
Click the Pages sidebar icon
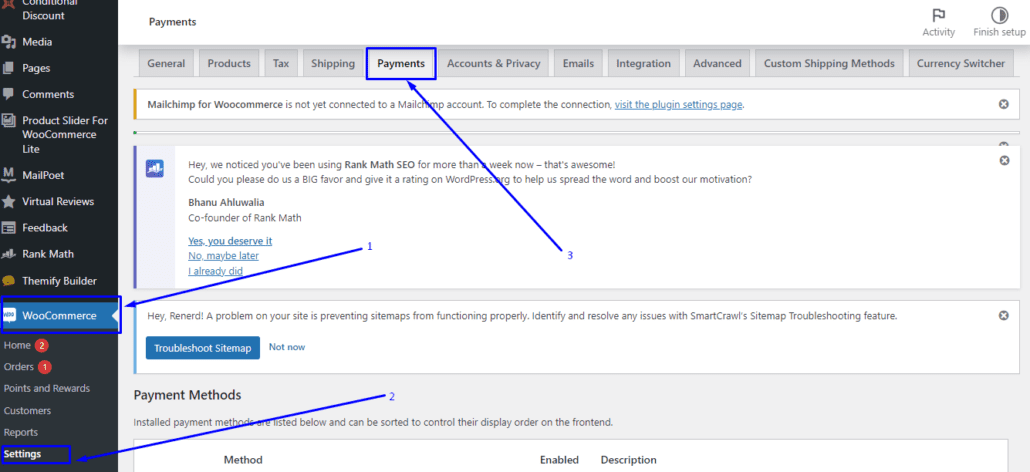9,68
